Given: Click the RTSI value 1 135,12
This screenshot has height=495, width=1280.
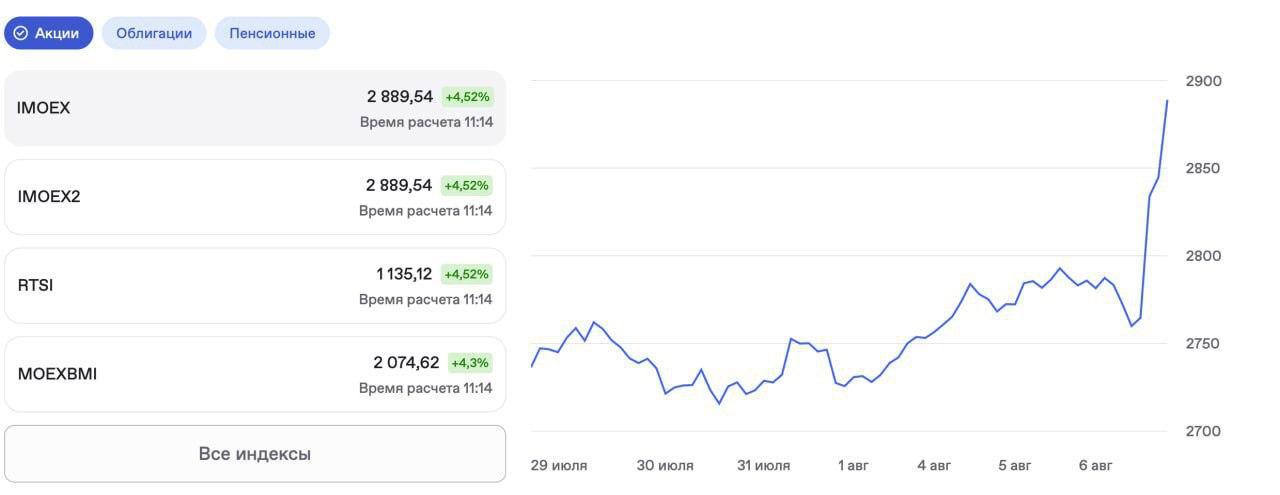Looking at the screenshot, I should pyautogui.click(x=404, y=274).
